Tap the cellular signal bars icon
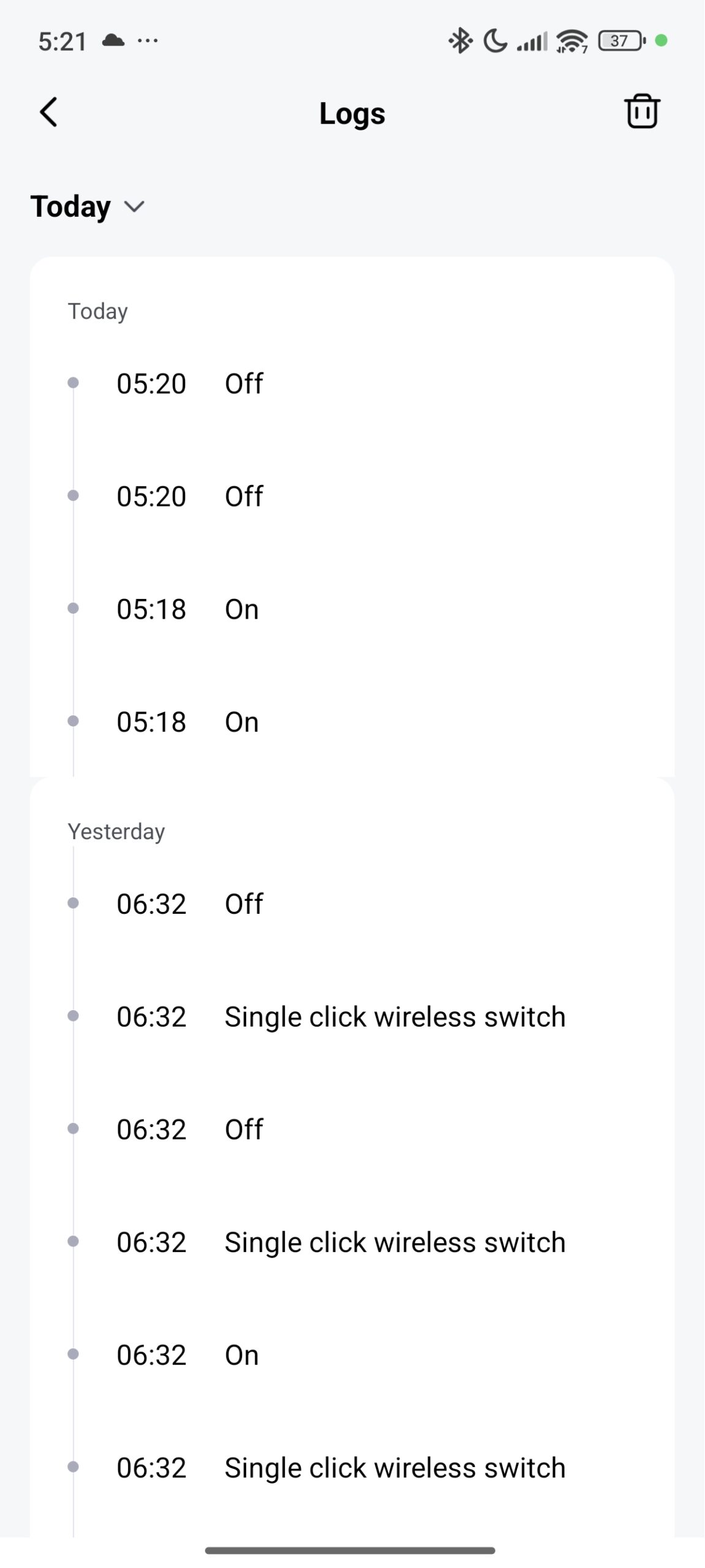 pyautogui.click(x=532, y=41)
